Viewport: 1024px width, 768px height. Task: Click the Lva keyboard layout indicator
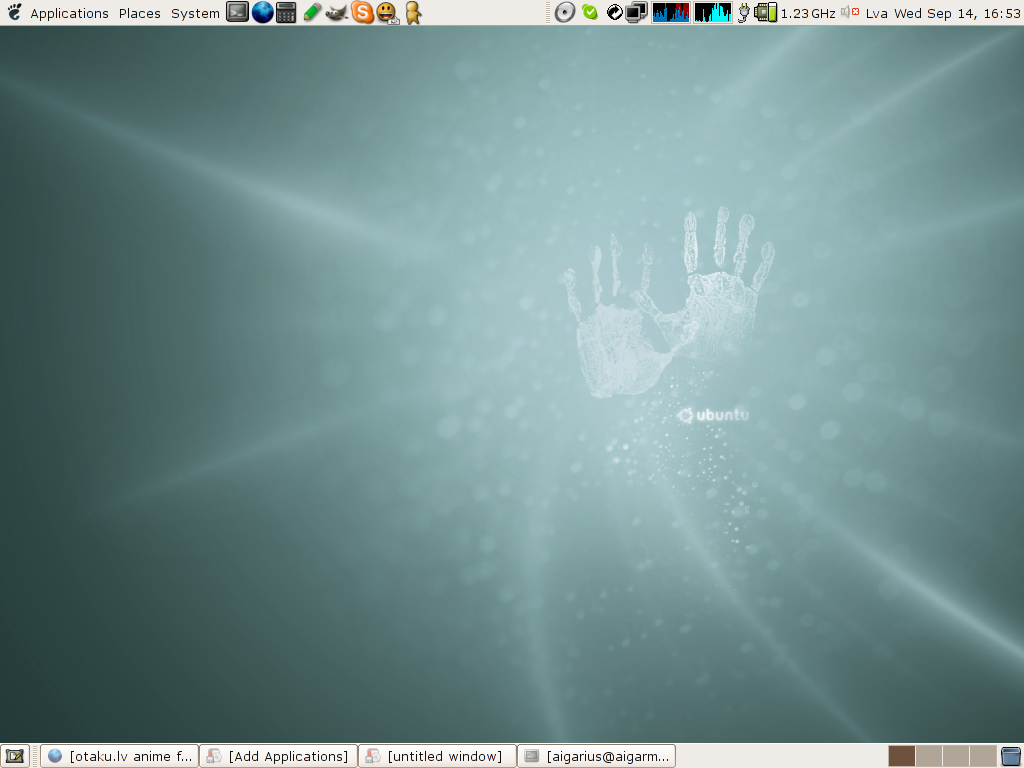[876, 13]
